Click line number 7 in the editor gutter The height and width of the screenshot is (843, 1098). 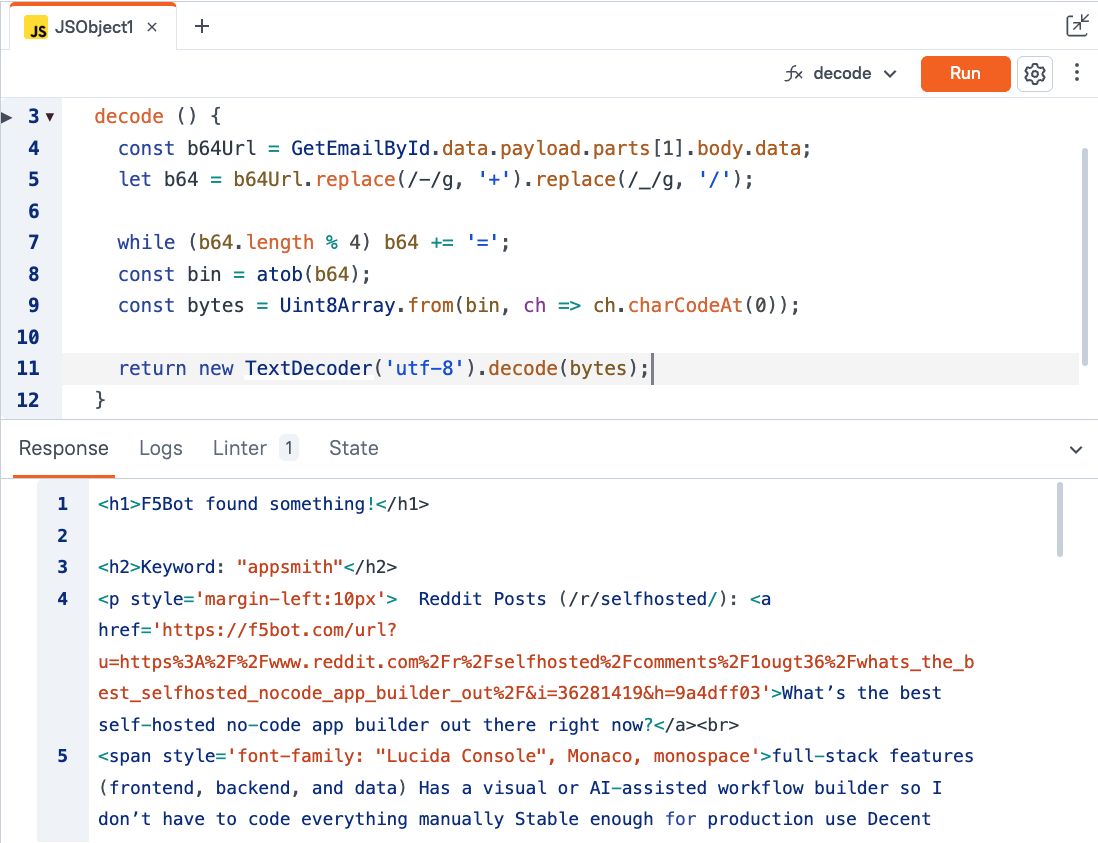point(33,242)
